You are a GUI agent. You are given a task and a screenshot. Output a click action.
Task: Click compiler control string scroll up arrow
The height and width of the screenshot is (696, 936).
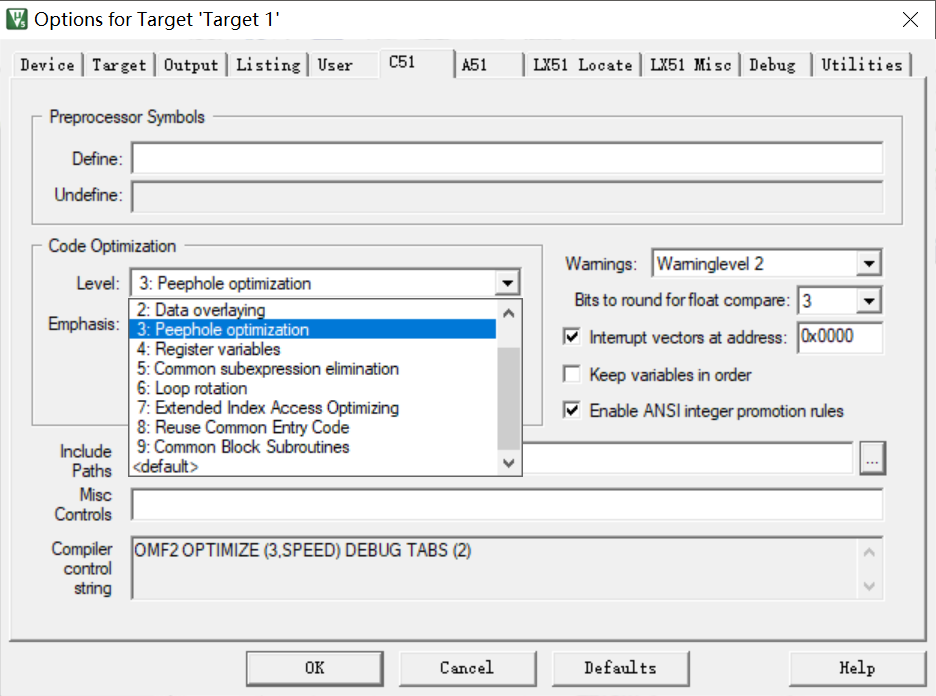tap(870, 552)
